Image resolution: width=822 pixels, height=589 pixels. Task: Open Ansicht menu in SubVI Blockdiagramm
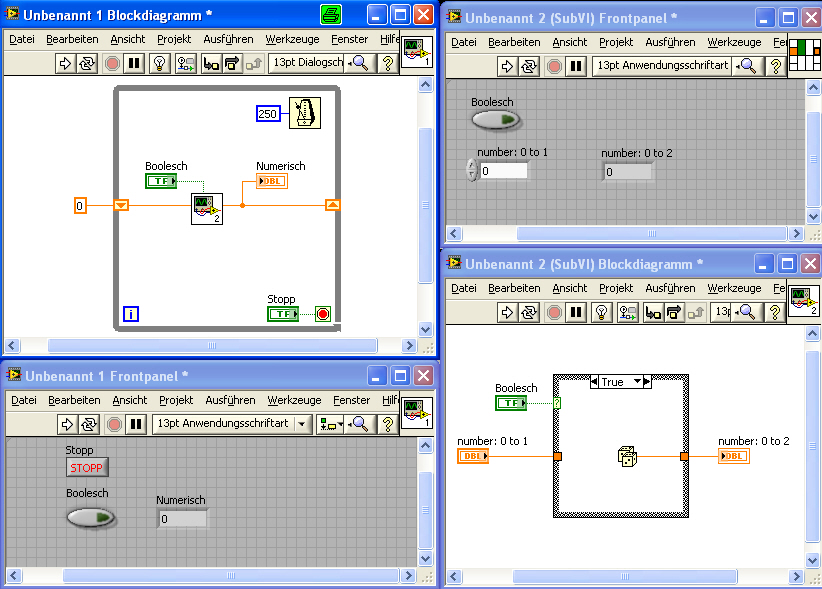pos(570,288)
